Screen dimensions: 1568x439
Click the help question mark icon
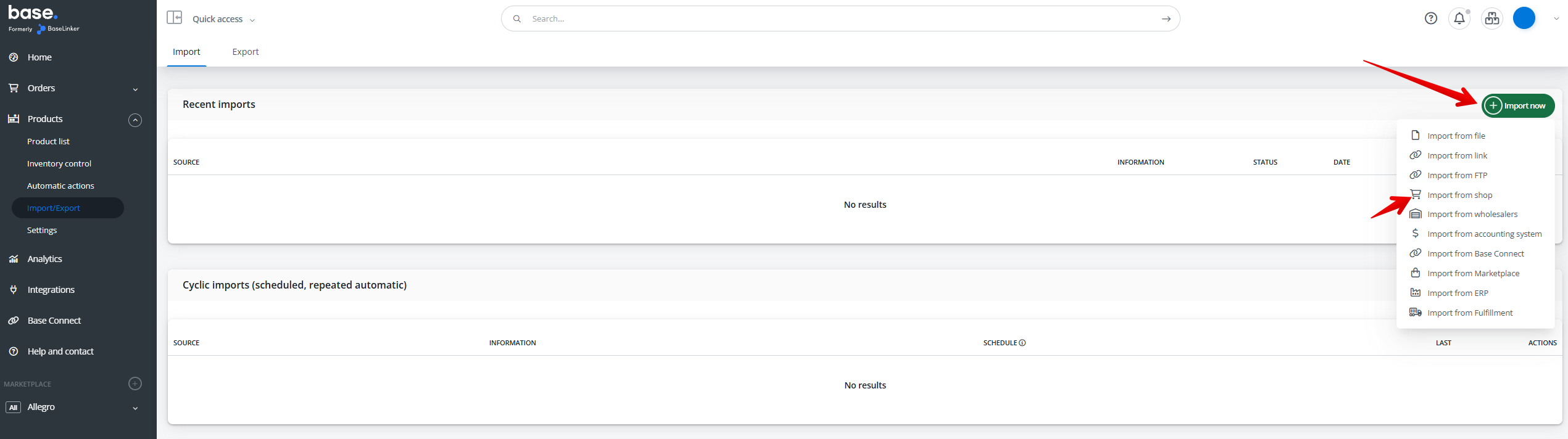(x=1430, y=18)
